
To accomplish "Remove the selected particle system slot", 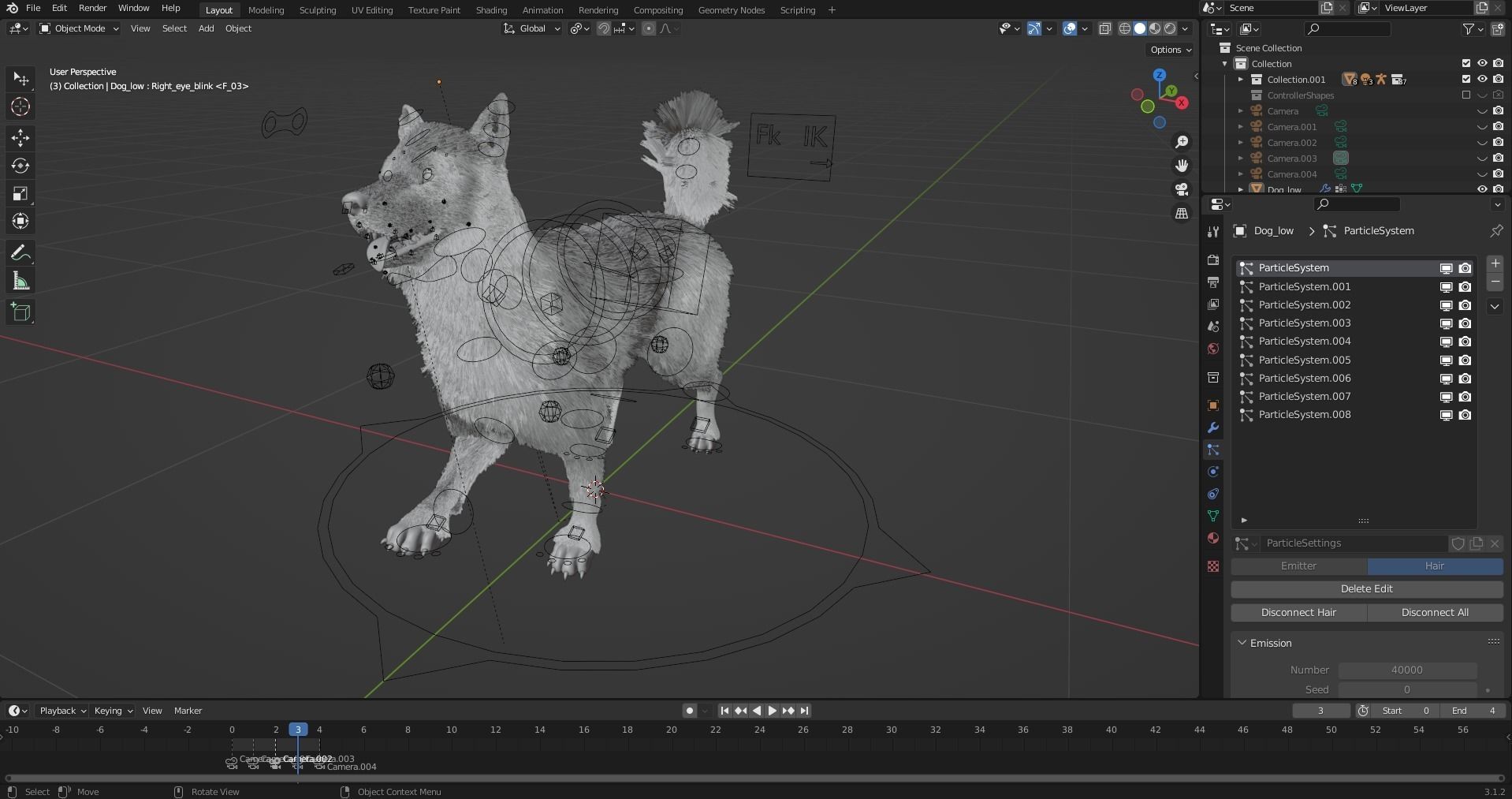I will pos(1495,282).
